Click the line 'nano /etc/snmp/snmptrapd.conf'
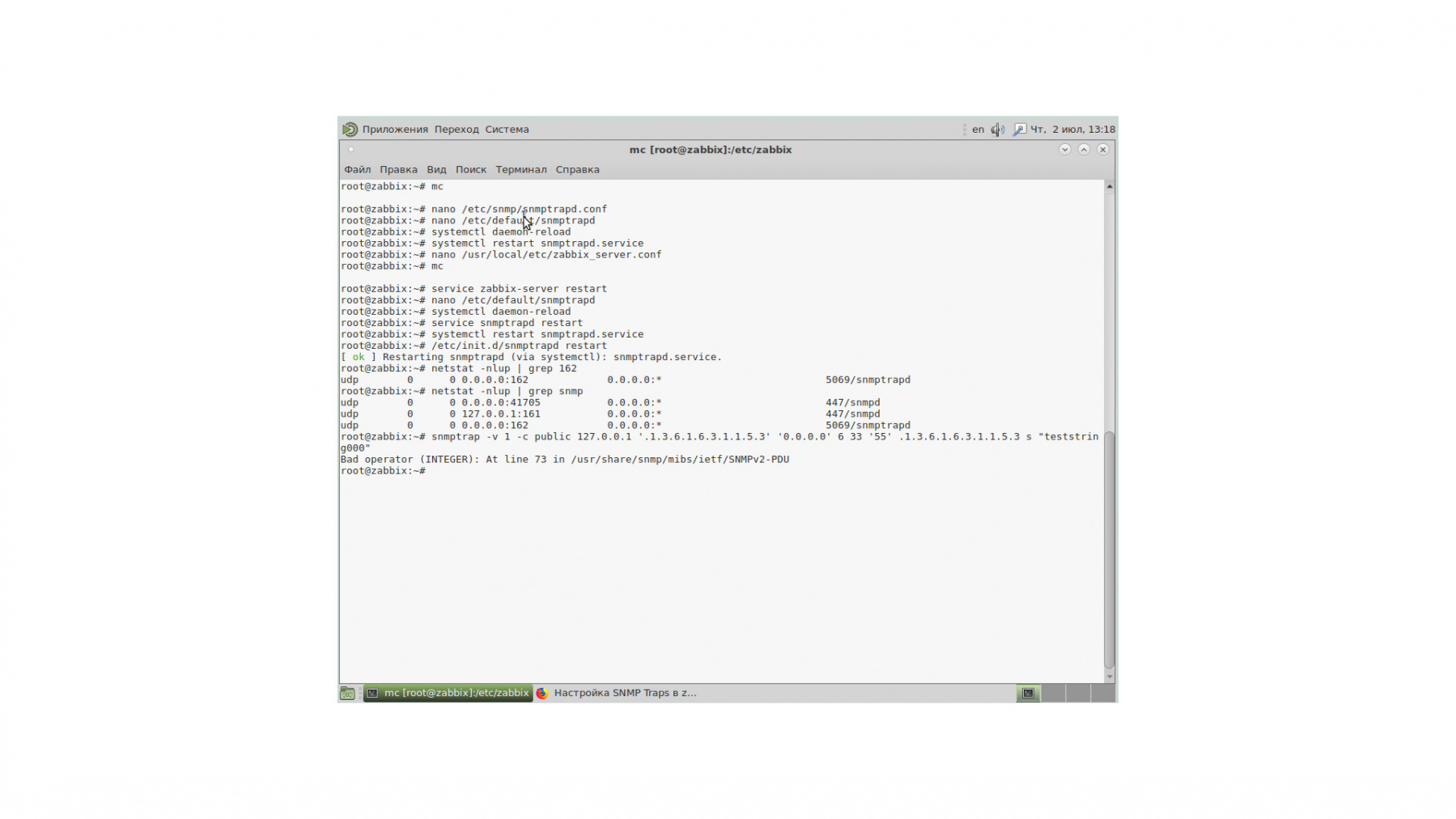The width and height of the screenshot is (1456, 819). click(x=519, y=210)
